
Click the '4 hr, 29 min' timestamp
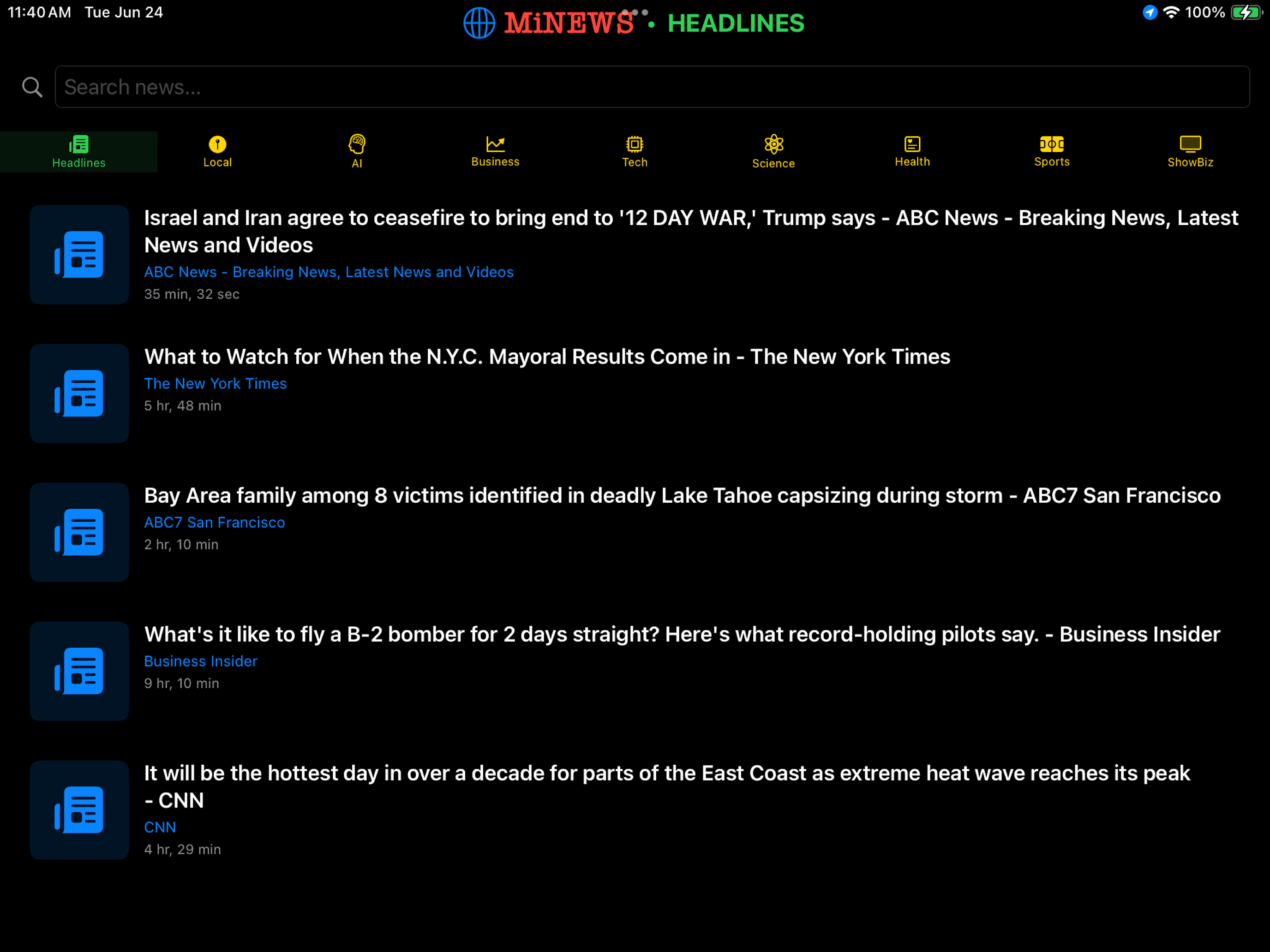(183, 849)
